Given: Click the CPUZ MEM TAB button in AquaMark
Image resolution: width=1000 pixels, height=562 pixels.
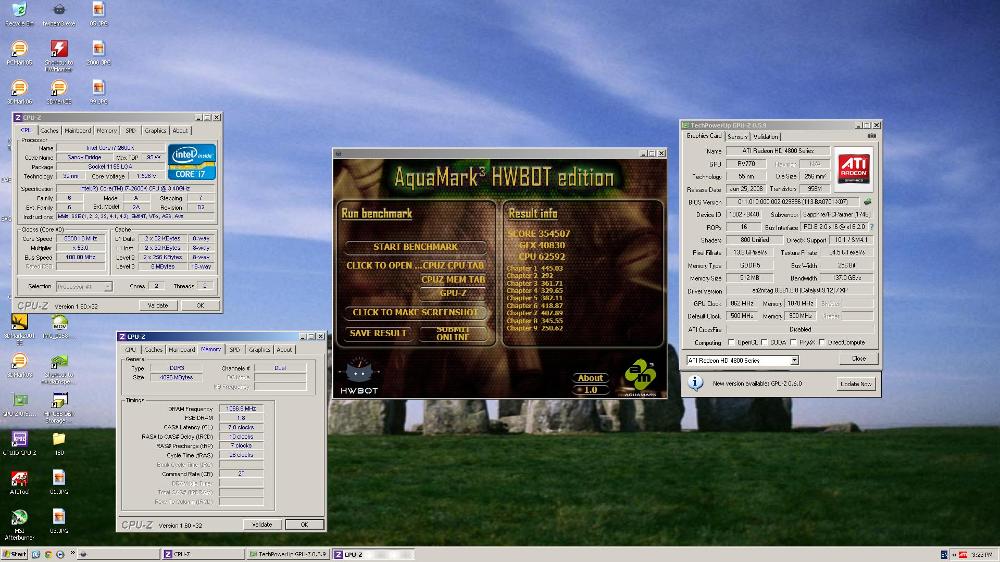Looking at the screenshot, I should (453, 279).
